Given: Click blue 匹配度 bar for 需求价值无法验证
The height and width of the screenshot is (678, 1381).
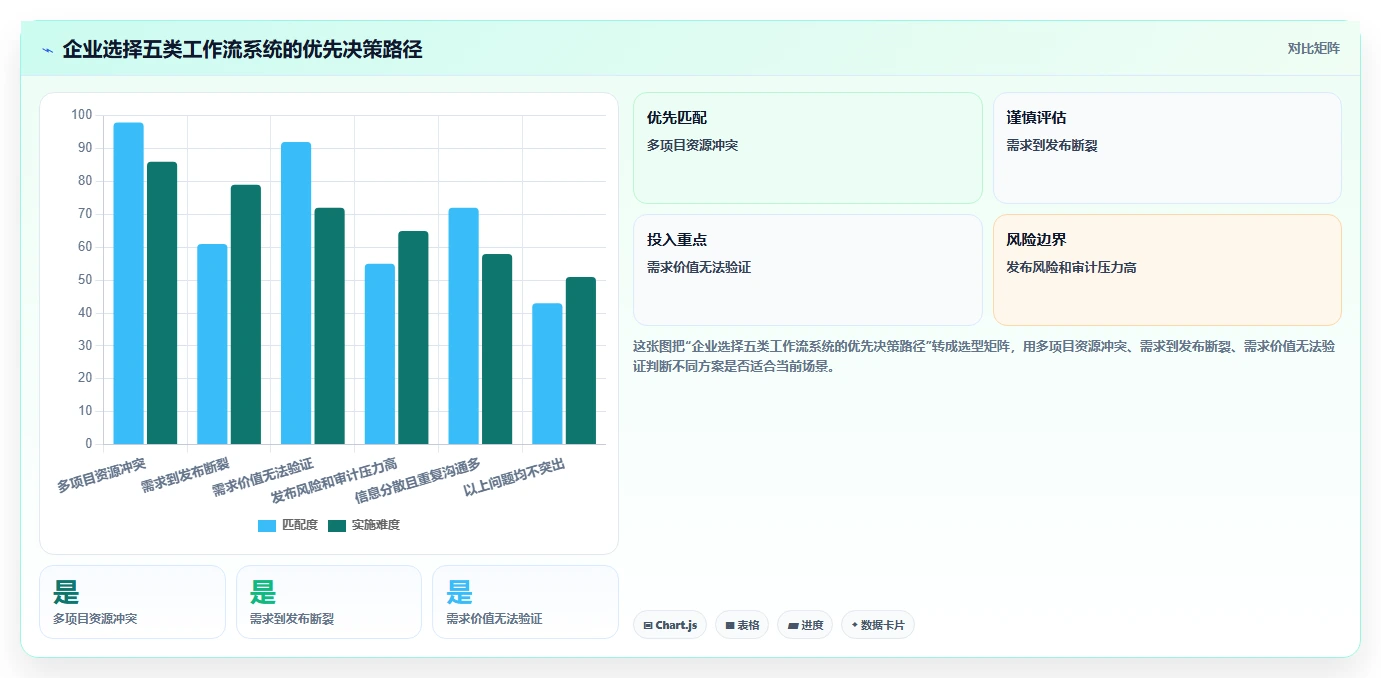Looking at the screenshot, I should [296, 293].
